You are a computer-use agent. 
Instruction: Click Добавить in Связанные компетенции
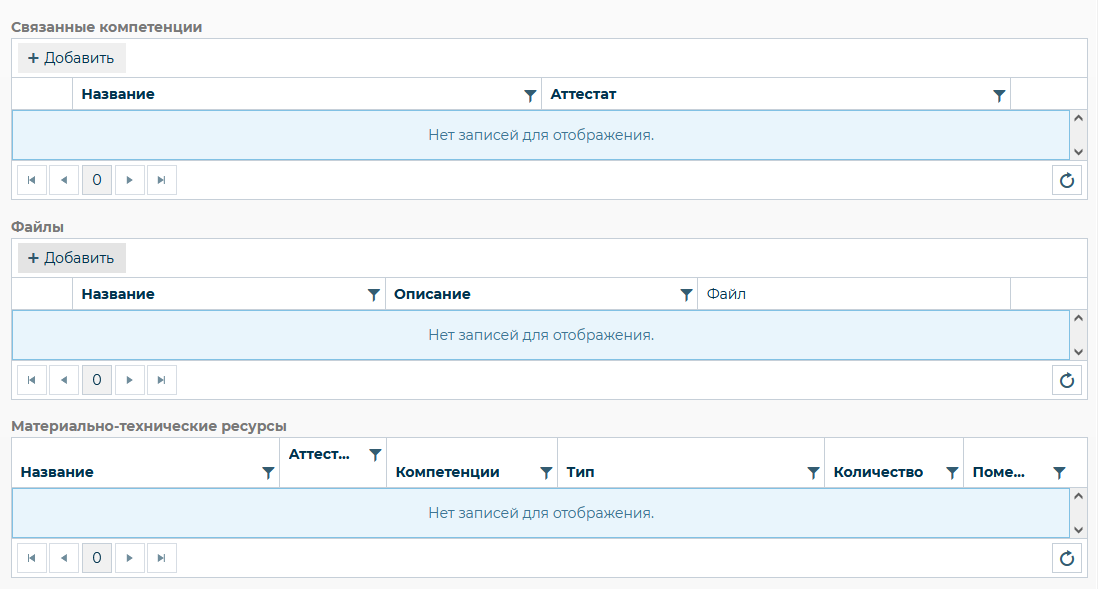click(71, 58)
